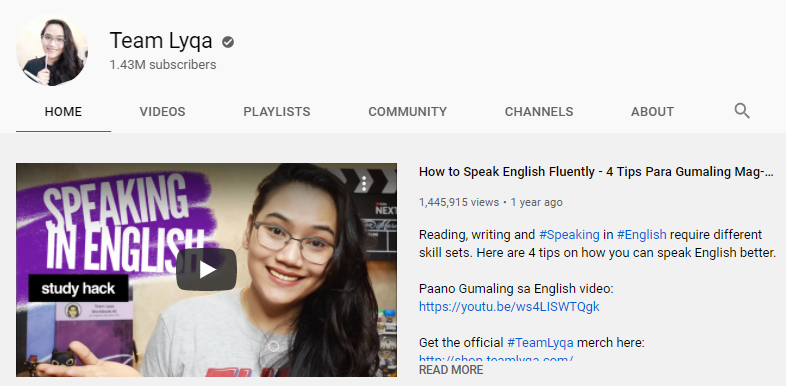Image resolution: width=786 pixels, height=386 pixels.
Task: Open the video's three-dot options menu
Action: pyautogui.click(x=364, y=183)
